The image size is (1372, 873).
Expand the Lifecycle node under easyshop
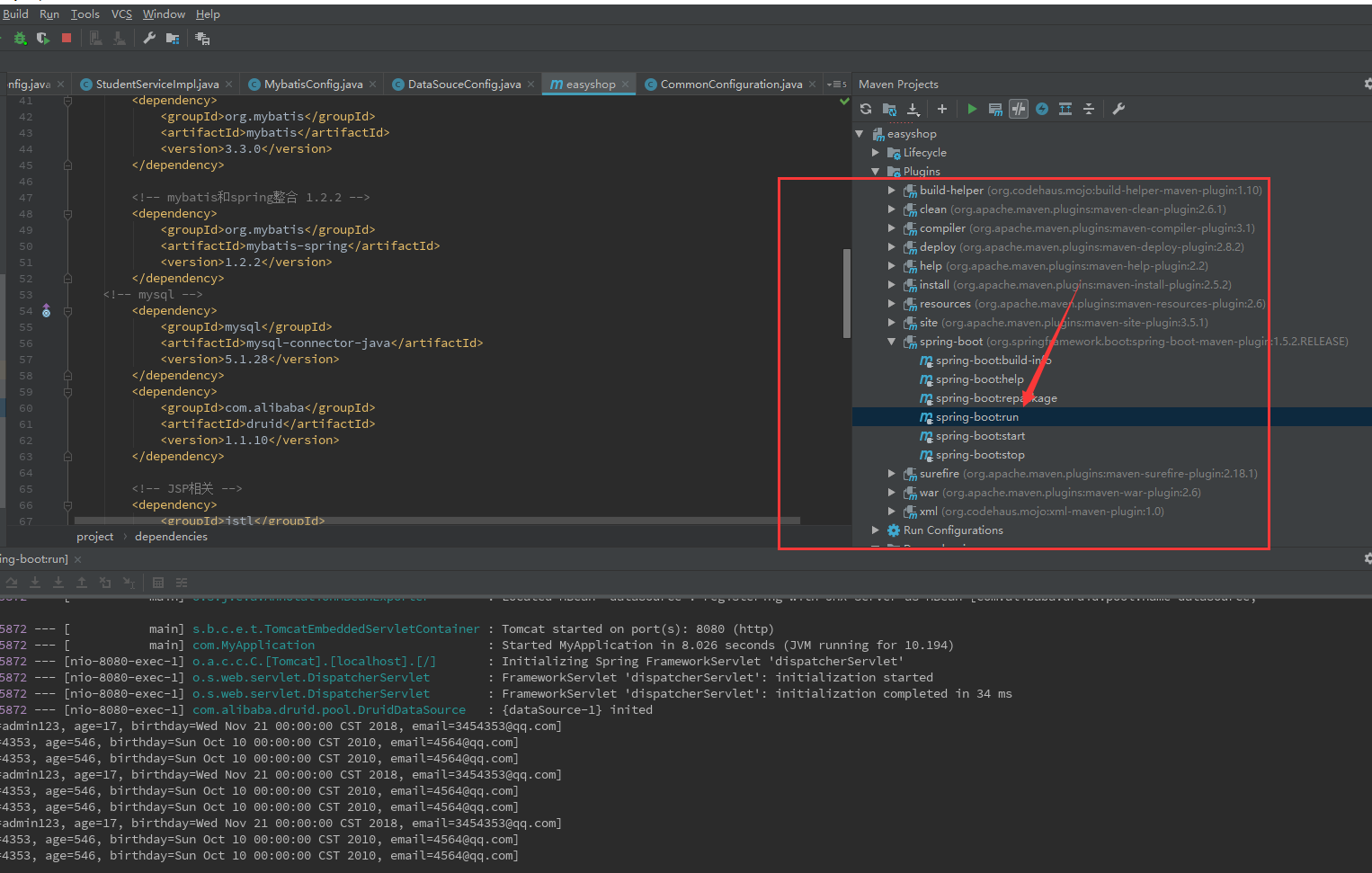coord(876,152)
